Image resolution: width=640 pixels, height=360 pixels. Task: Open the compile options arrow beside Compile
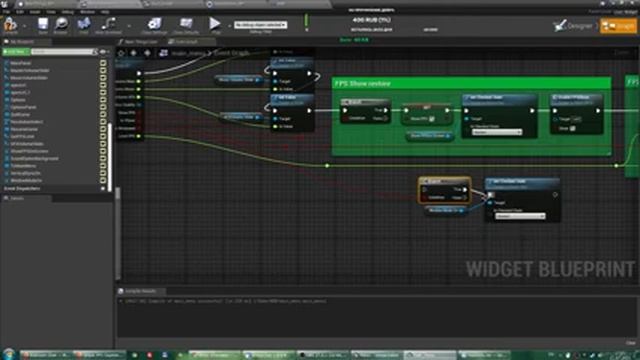(24, 26)
